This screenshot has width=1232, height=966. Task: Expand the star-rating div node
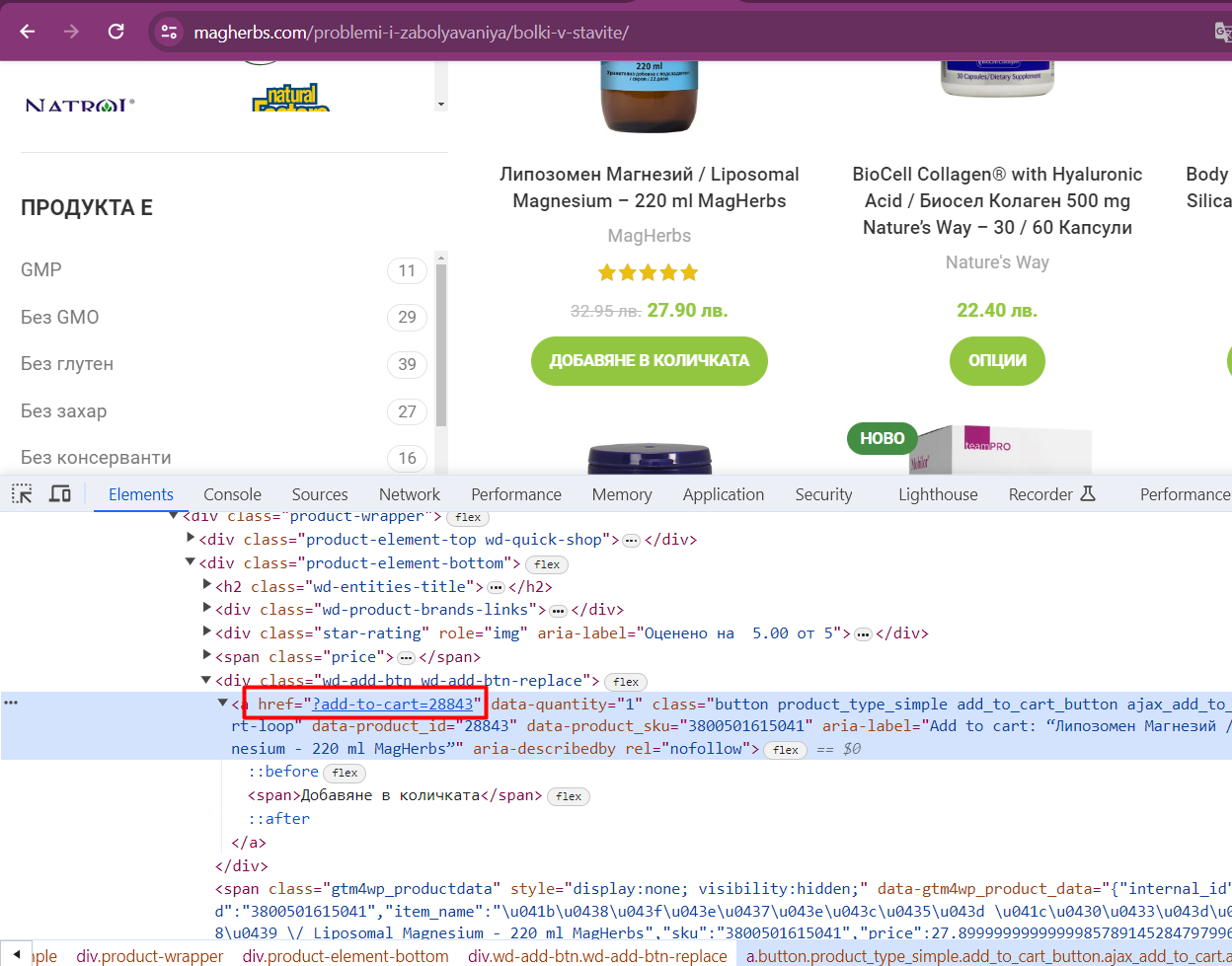coord(206,632)
